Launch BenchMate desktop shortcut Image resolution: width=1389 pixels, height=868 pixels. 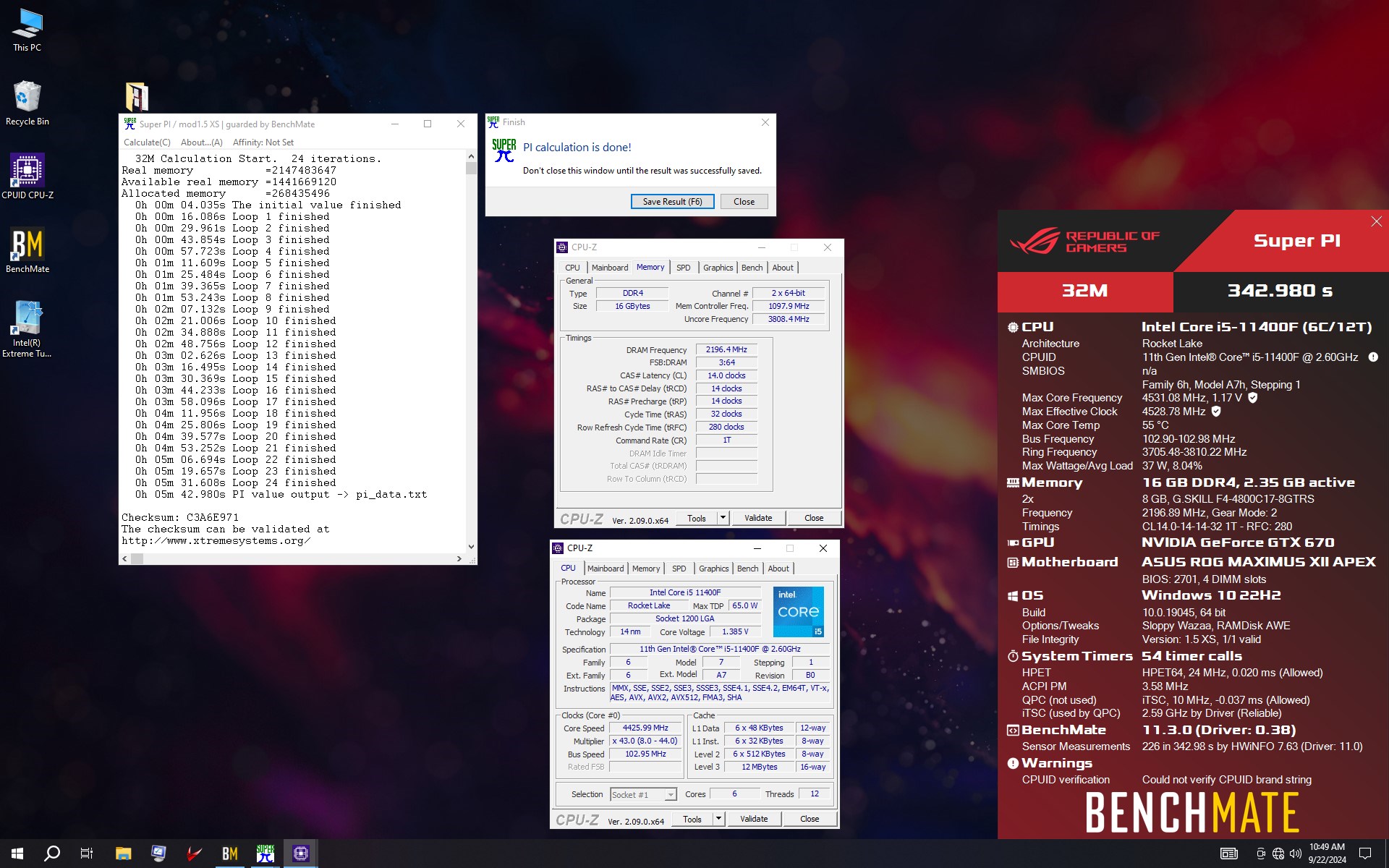click(x=27, y=251)
